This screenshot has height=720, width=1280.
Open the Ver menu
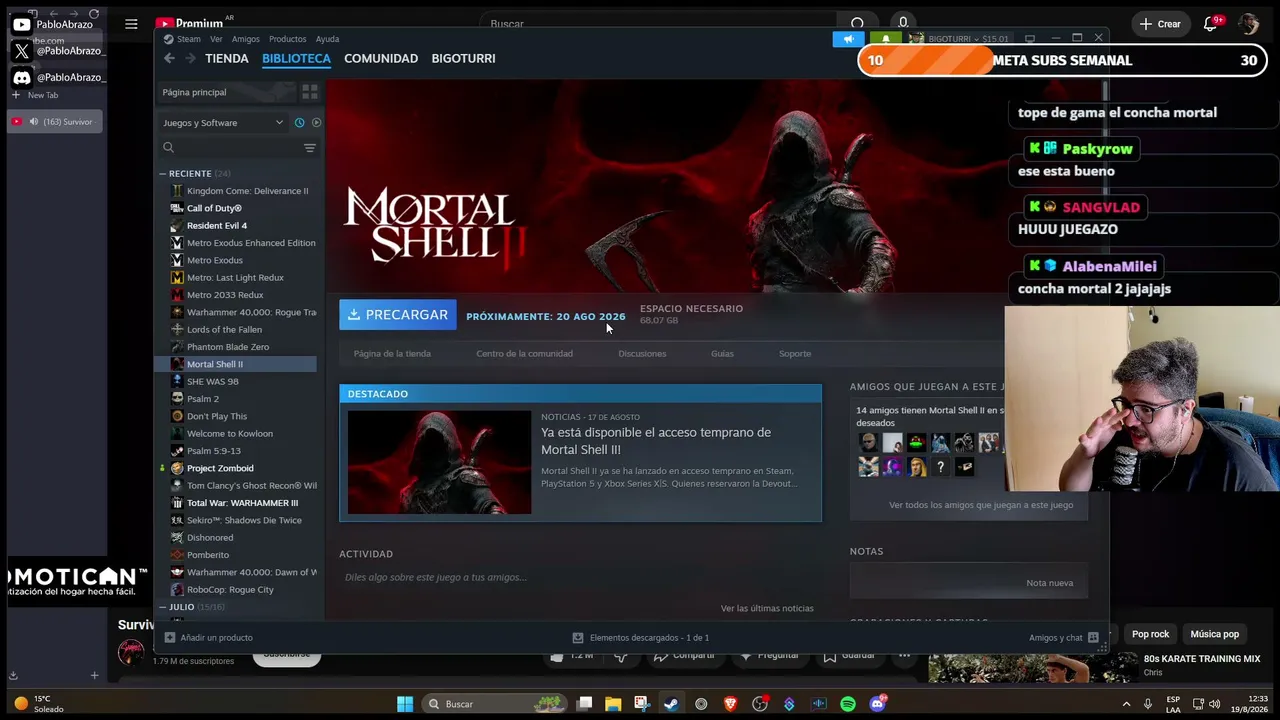(x=216, y=39)
